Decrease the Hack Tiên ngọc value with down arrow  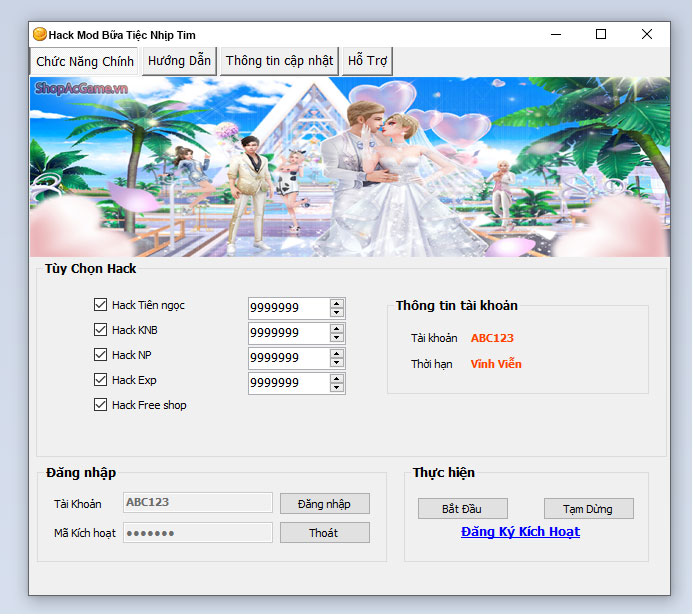tap(337, 312)
